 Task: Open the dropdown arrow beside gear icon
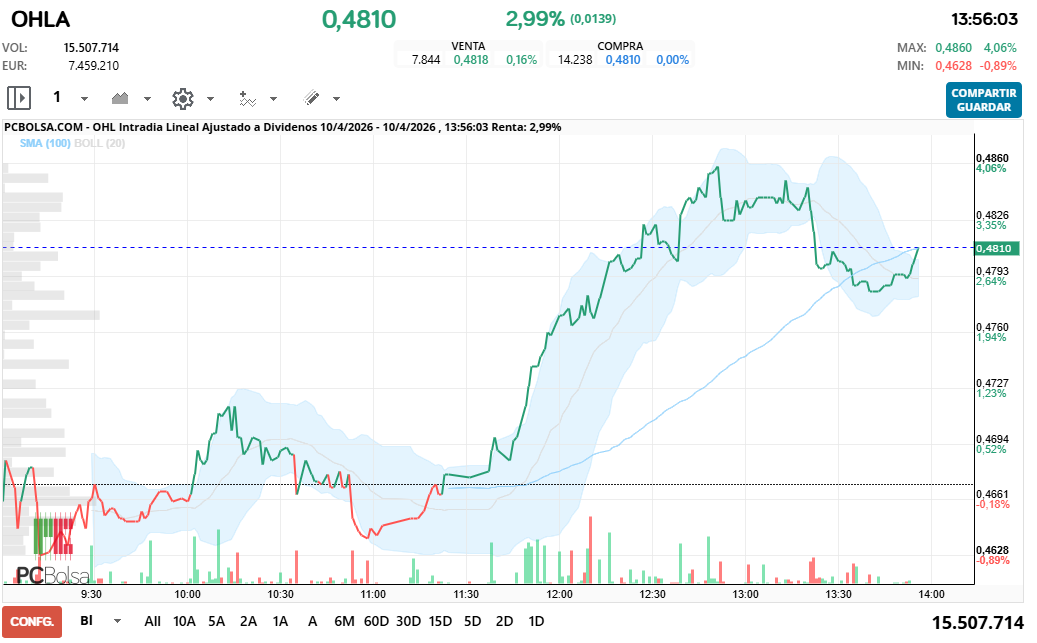pos(210,99)
